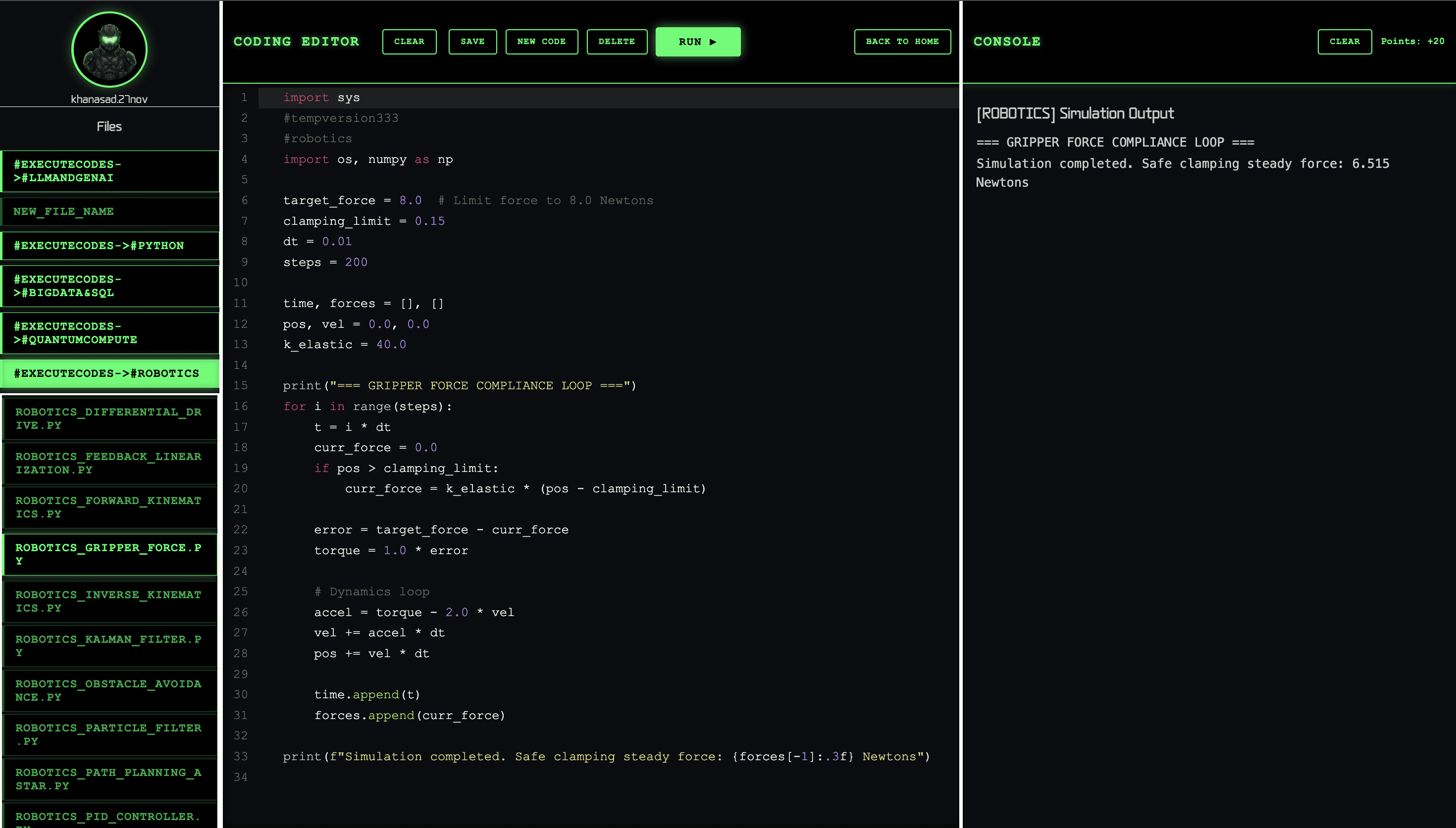Click the #tempversion333 comment line
This screenshot has height=828, width=1456.
pos(341,118)
